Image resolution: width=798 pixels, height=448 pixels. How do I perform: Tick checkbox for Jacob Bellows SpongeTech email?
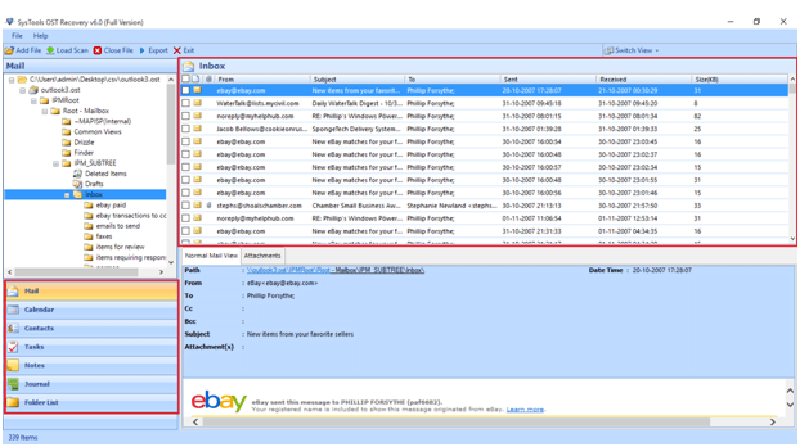click(x=186, y=129)
